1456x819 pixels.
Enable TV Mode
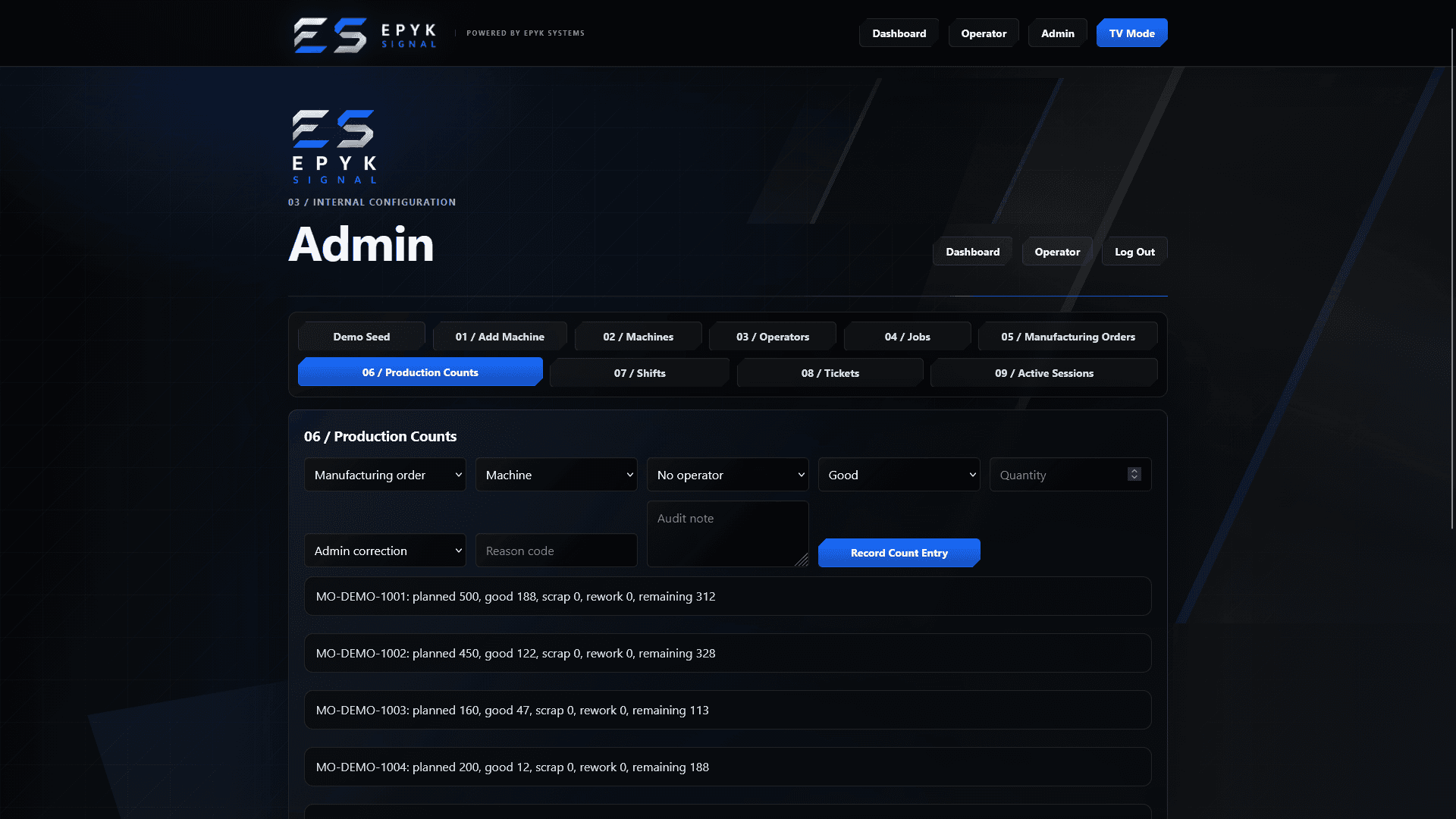(1132, 33)
